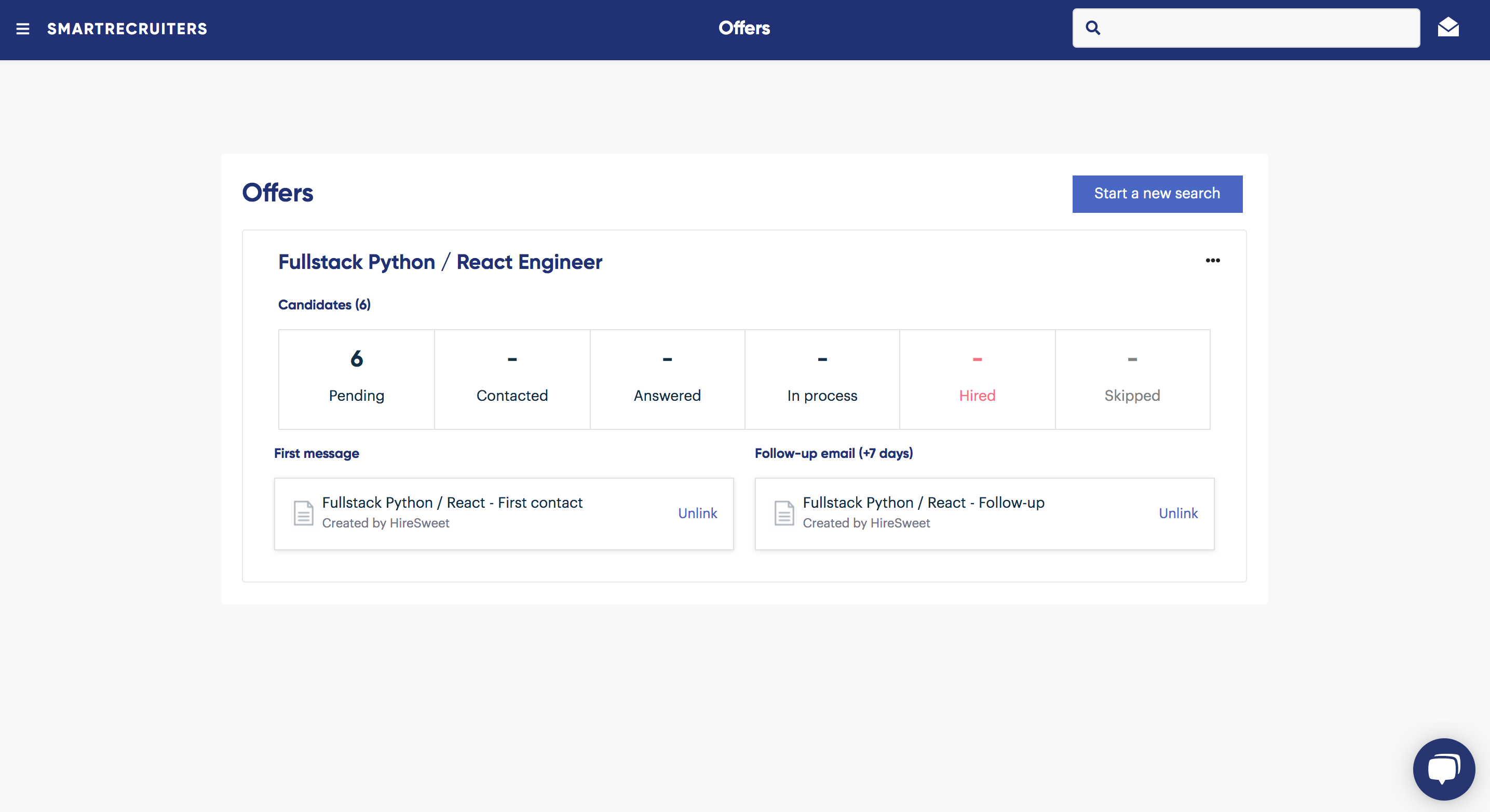This screenshot has width=1490, height=812.
Task: Click the First contact template document icon
Action: [303, 513]
